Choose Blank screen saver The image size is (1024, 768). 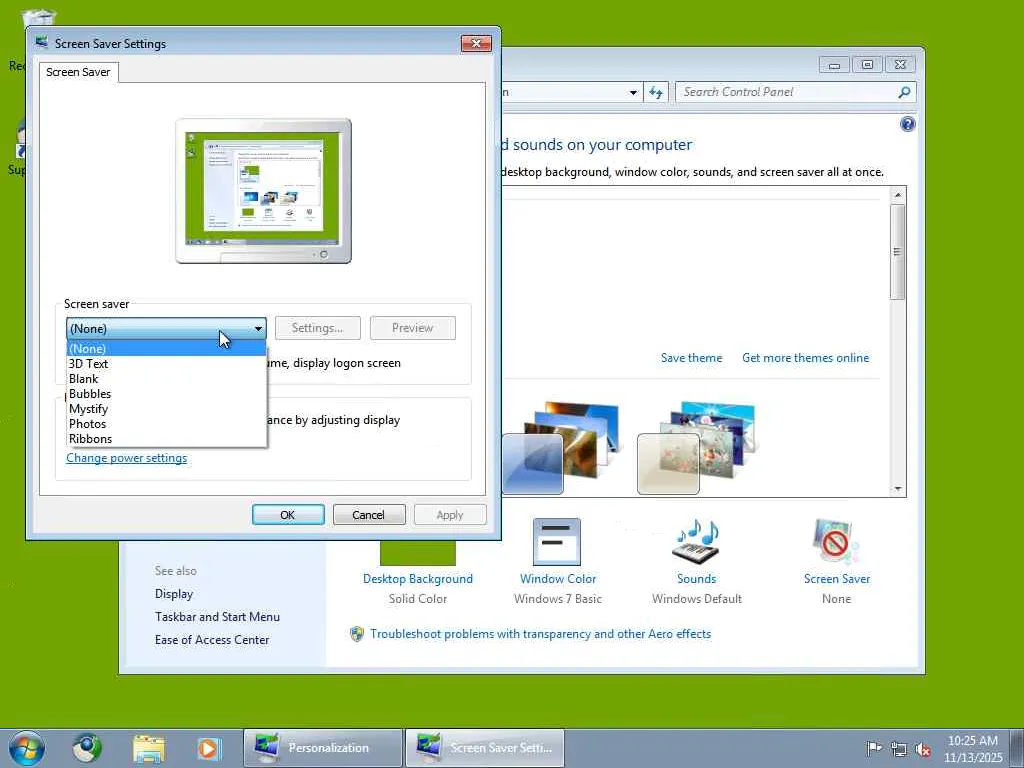click(167, 379)
